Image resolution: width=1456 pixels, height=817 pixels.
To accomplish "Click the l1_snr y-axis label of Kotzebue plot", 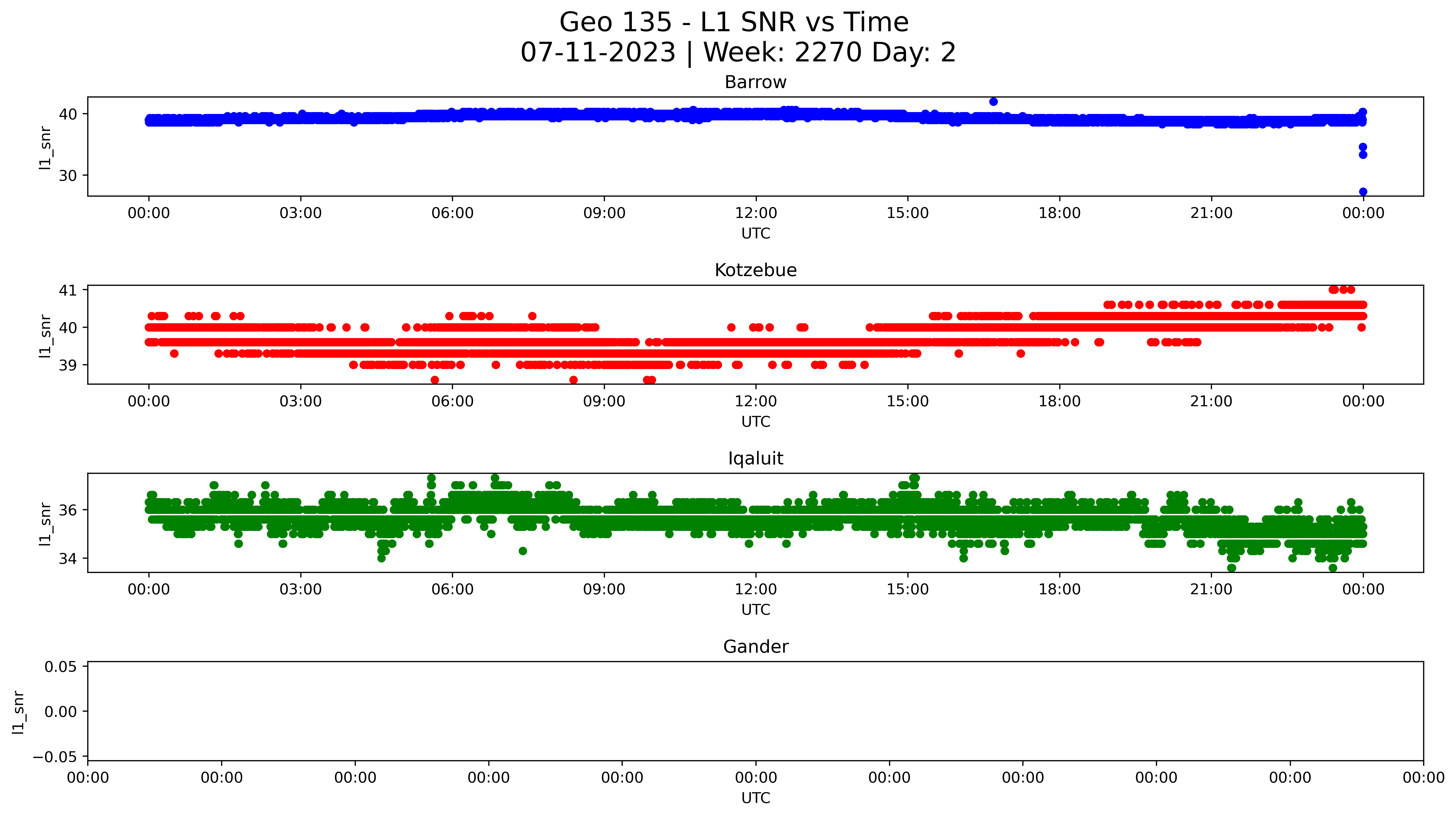I will pyautogui.click(x=45, y=336).
